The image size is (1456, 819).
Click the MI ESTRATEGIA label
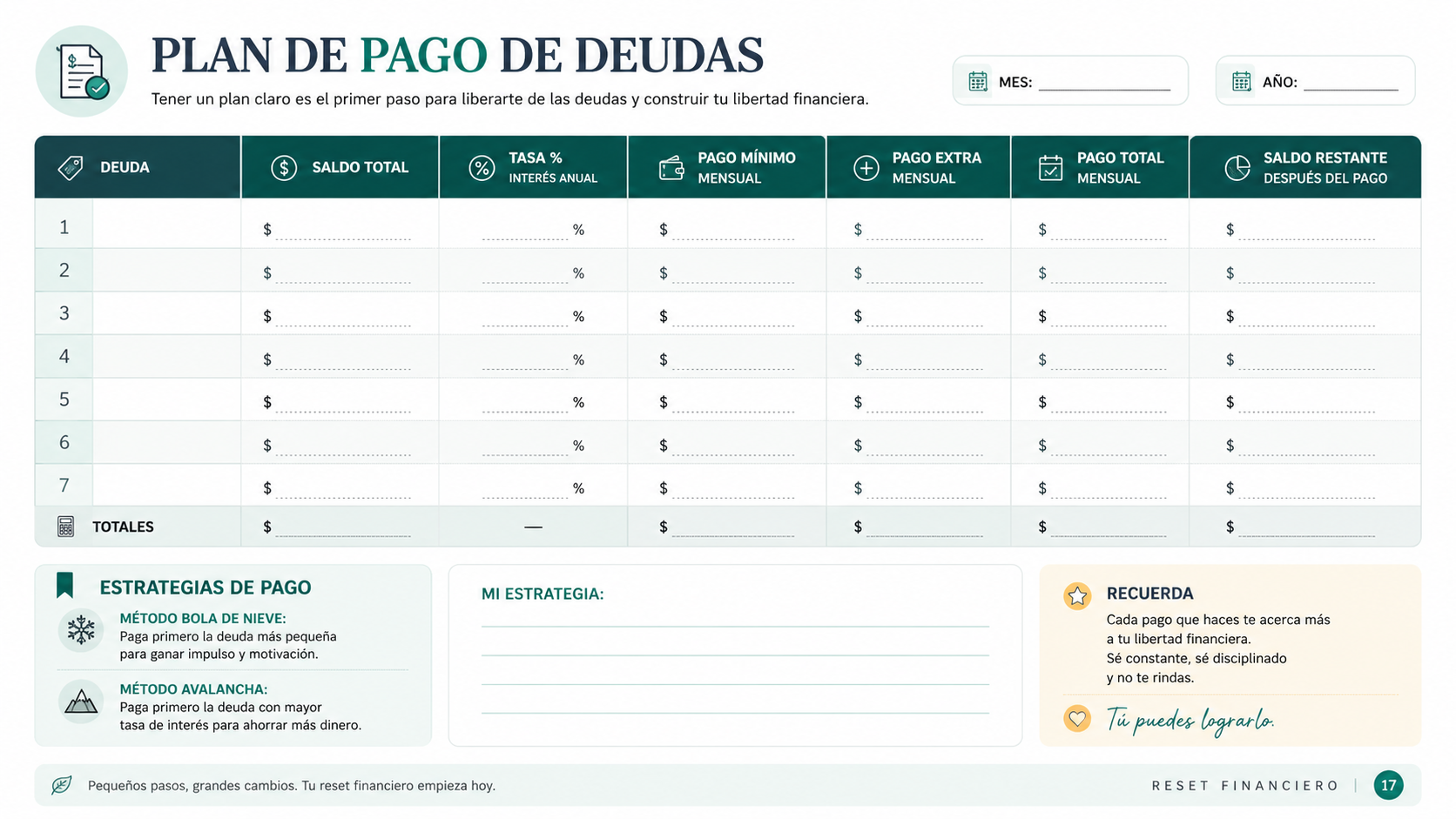click(x=543, y=594)
